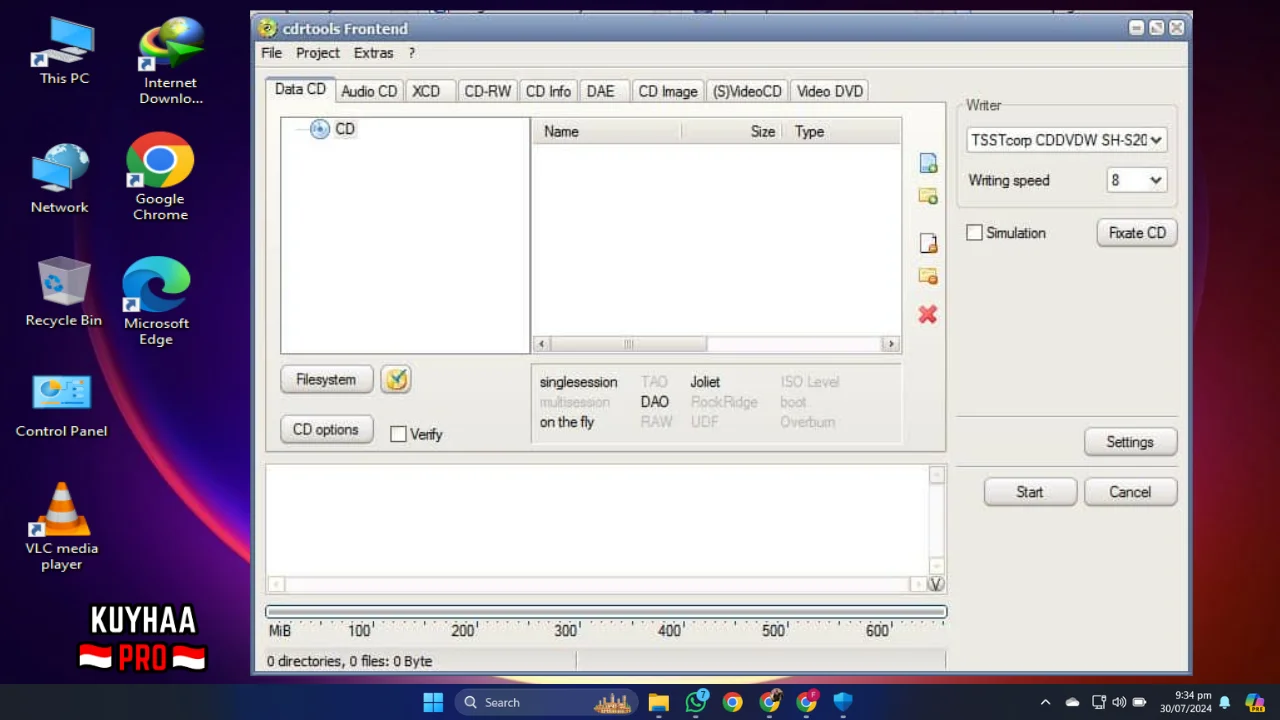Click the file list scroll right arrow
Viewport: 1280px width, 720px height.
(x=890, y=344)
